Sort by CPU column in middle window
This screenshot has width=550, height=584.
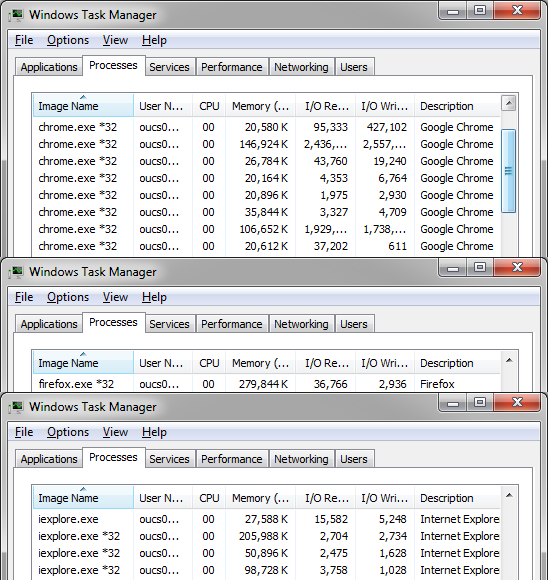coord(209,363)
